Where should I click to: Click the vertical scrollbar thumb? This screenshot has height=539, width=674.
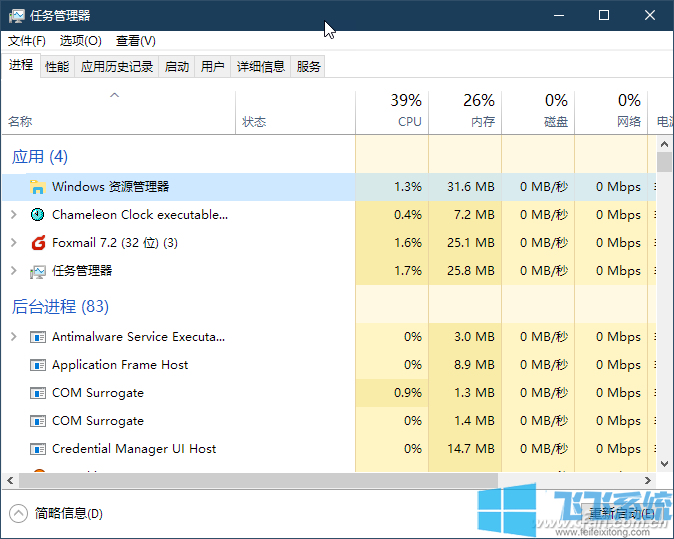pyautogui.click(x=665, y=162)
